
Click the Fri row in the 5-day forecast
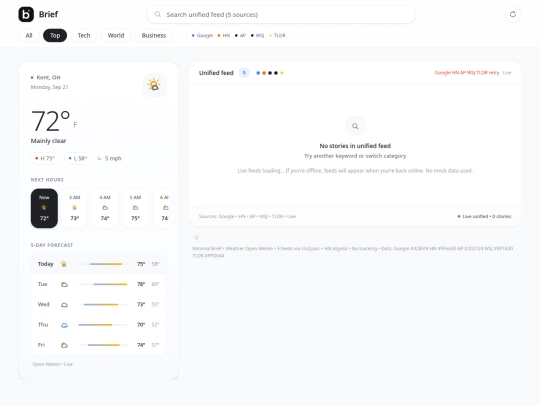coord(98,345)
